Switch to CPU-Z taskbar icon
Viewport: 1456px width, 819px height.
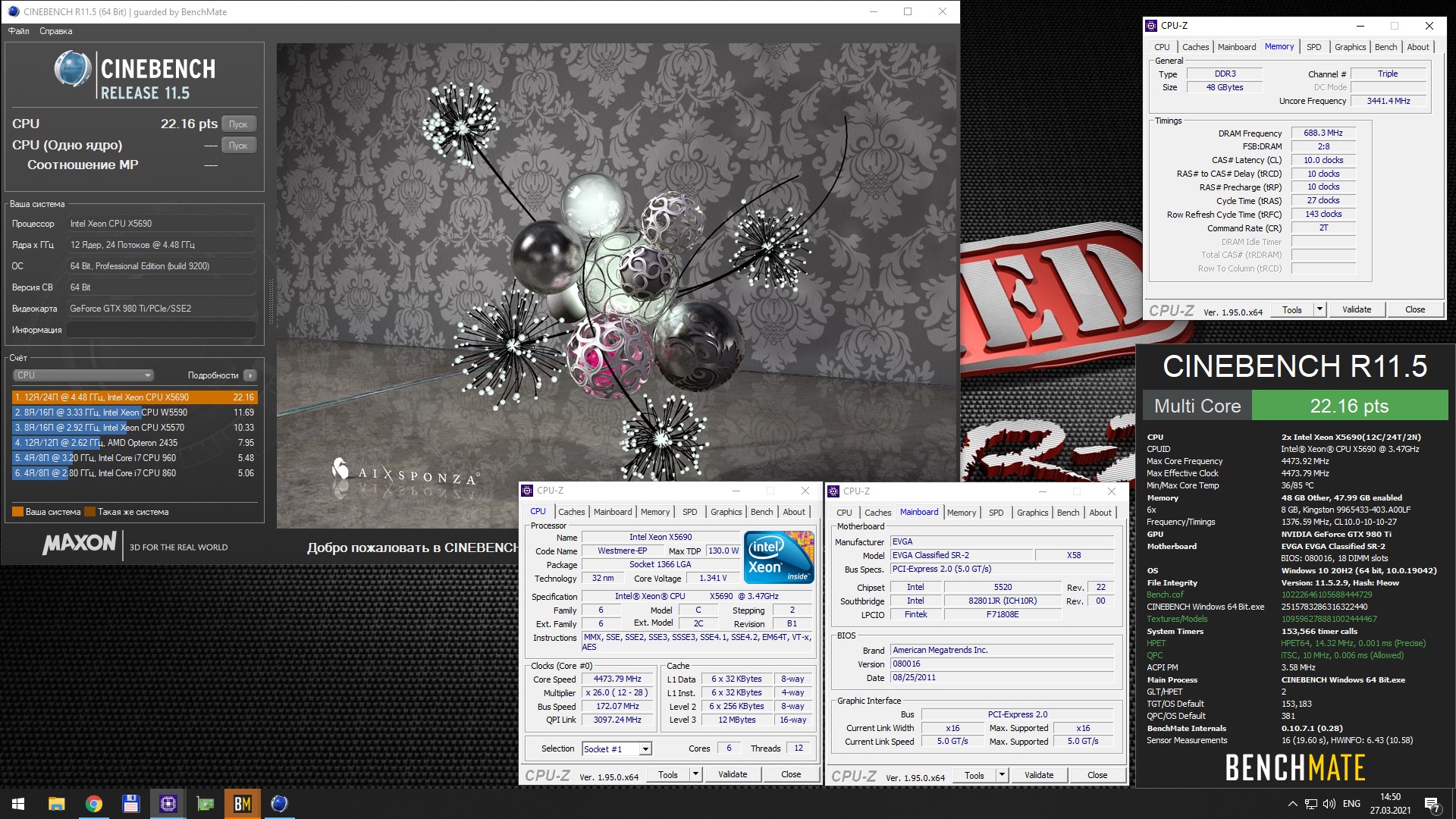pos(168,804)
